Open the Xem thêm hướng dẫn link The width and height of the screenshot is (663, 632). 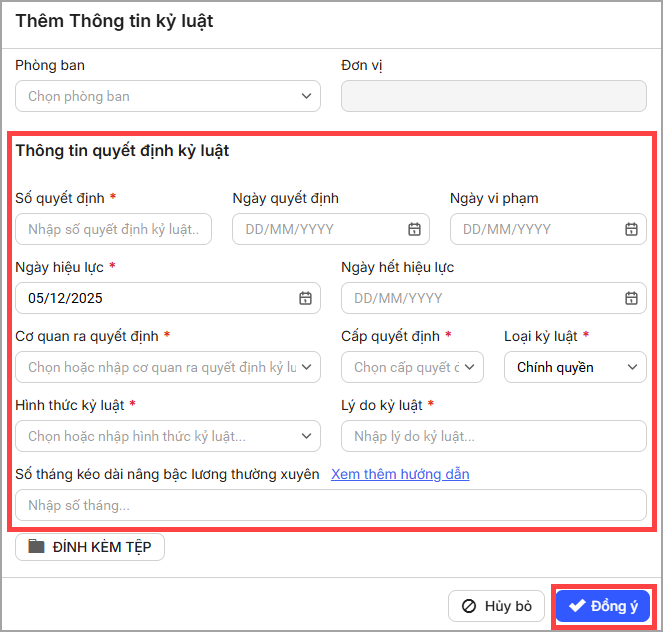point(400,474)
